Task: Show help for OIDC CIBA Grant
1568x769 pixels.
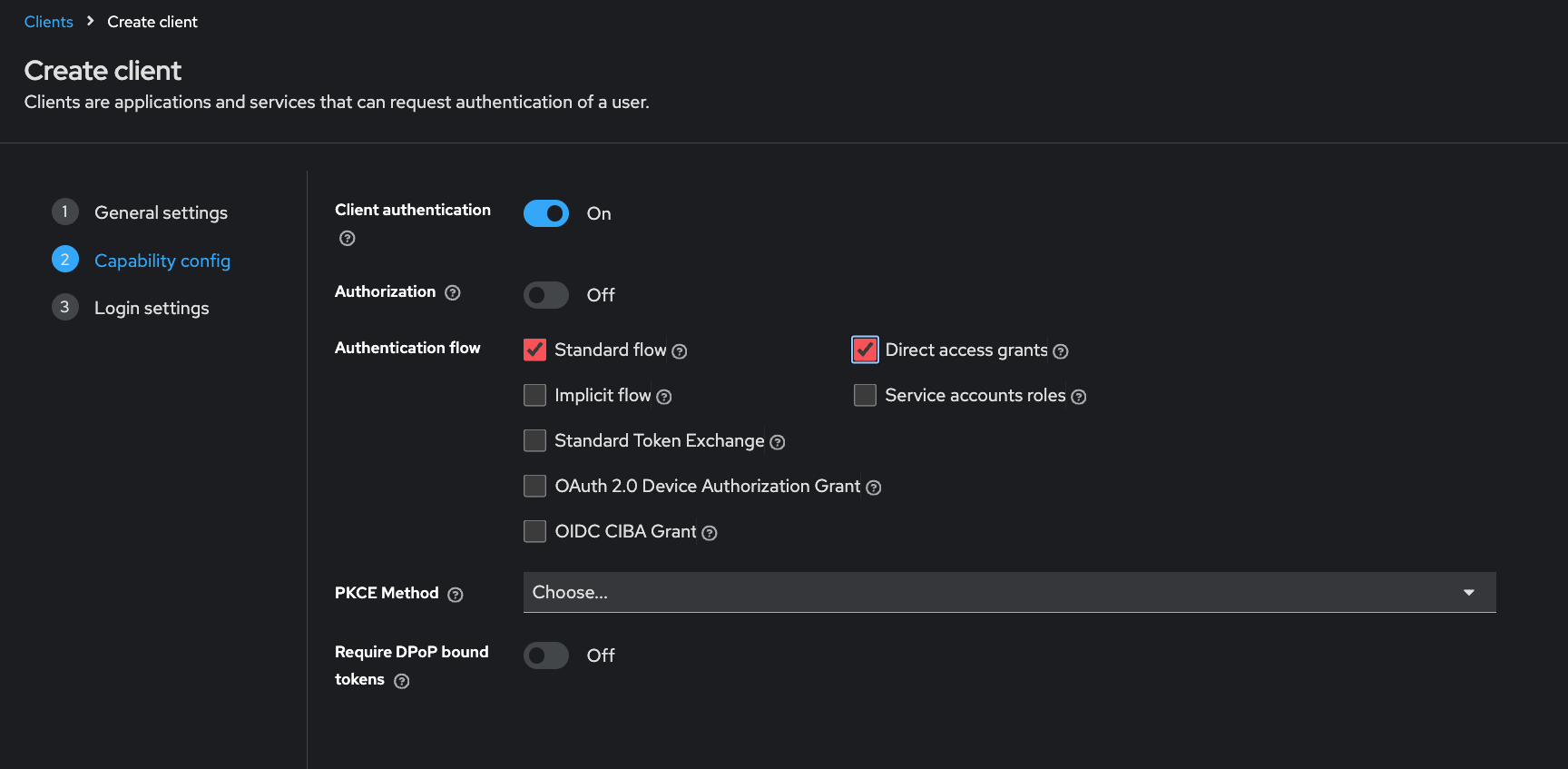Action: 710,533
